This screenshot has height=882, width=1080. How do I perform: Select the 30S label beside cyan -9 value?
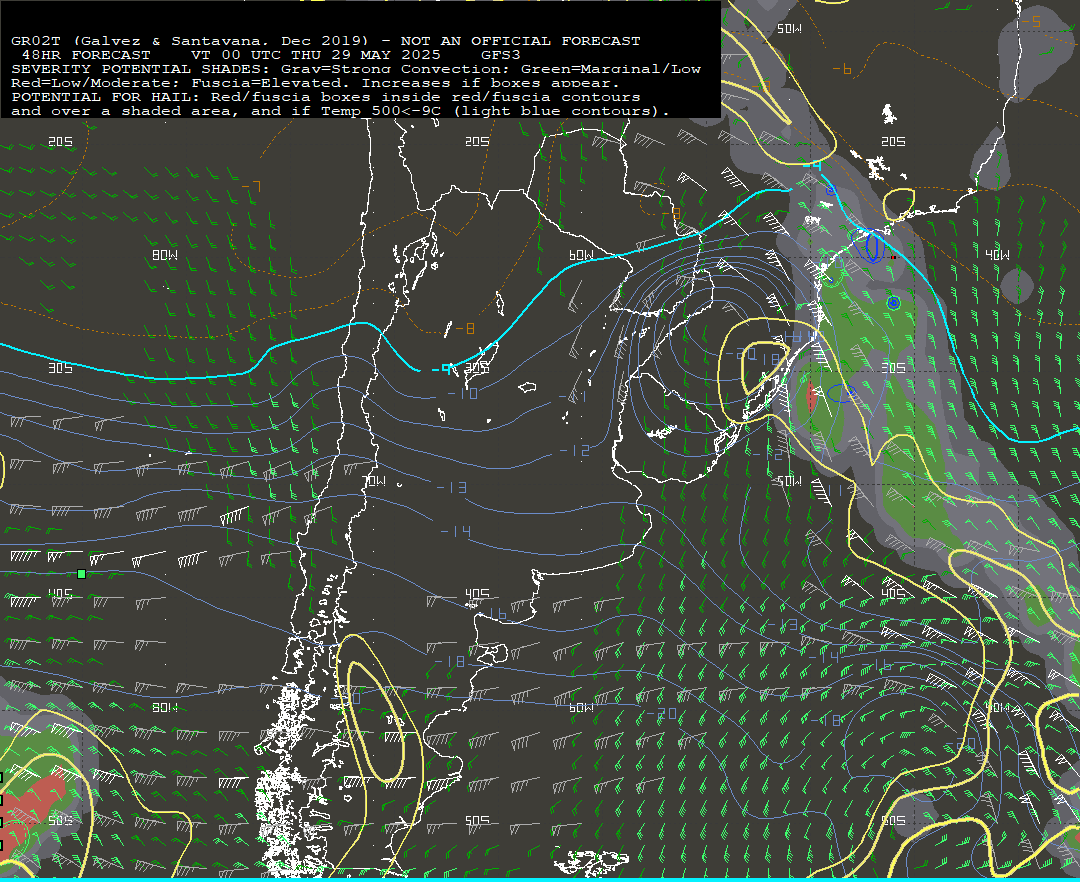(x=477, y=368)
